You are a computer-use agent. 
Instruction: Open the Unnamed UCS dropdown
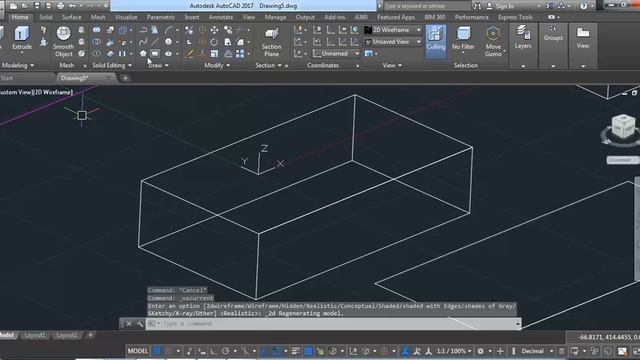point(336,53)
